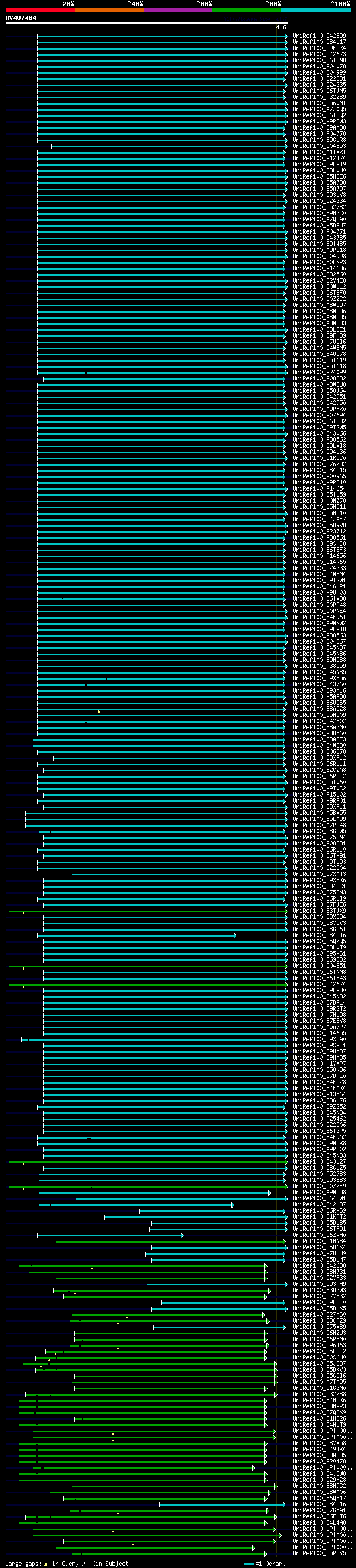Open hit UniRef100_P08282
The height and width of the screenshot is (1568, 356).
[319, 379]
